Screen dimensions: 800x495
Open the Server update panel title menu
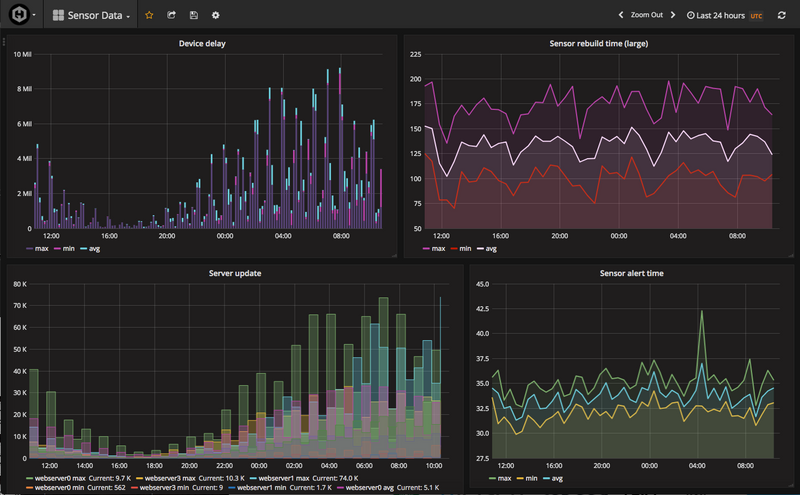(x=234, y=272)
